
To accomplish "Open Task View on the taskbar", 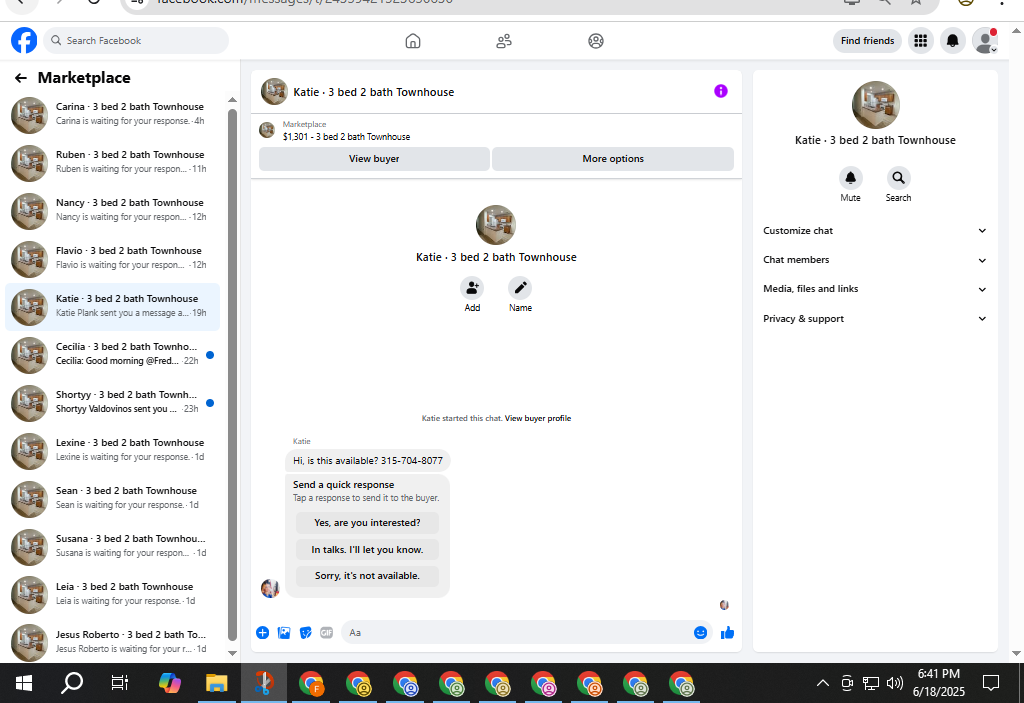I will coord(120,683).
